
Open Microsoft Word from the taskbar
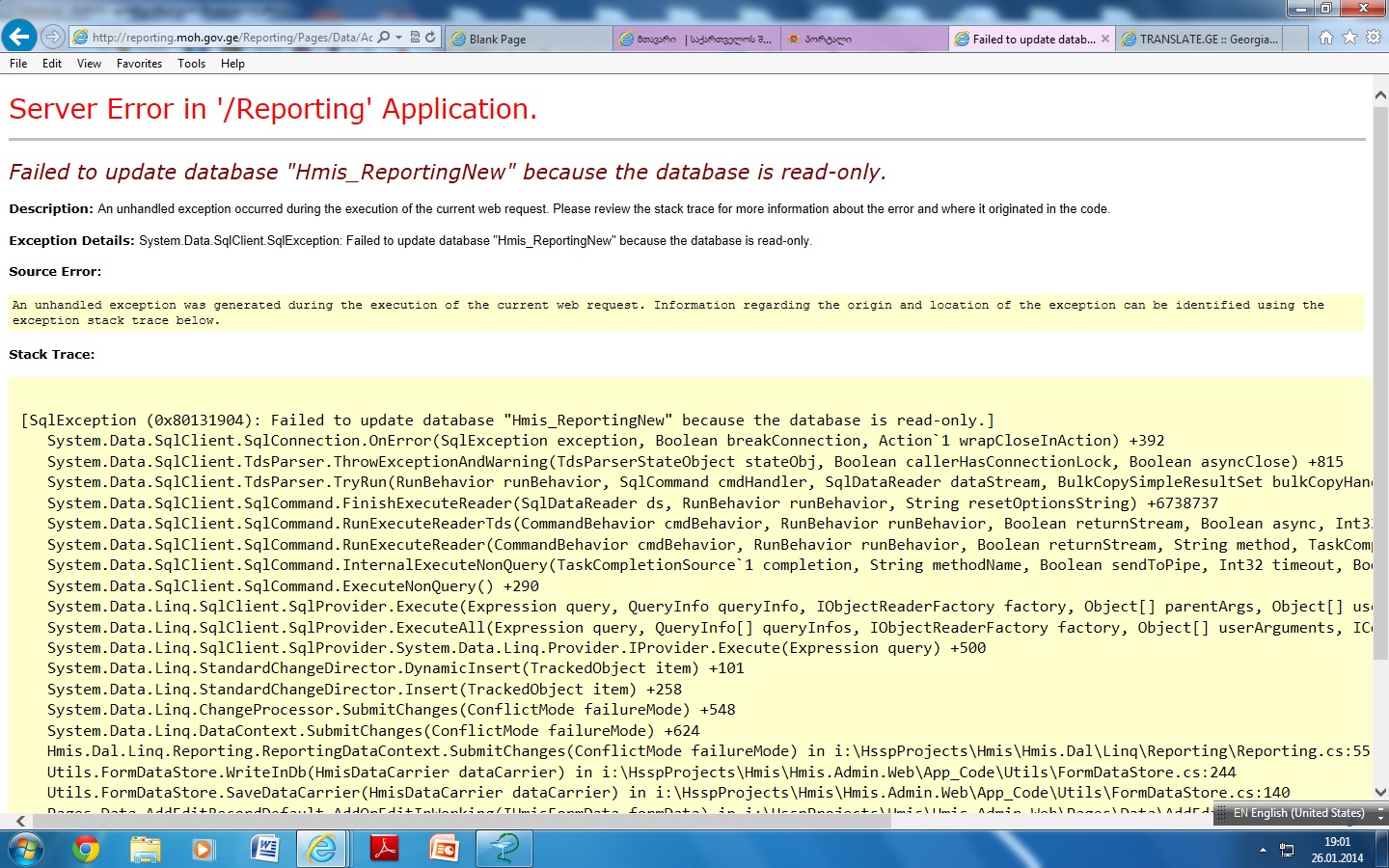click(x=264, y=849)
